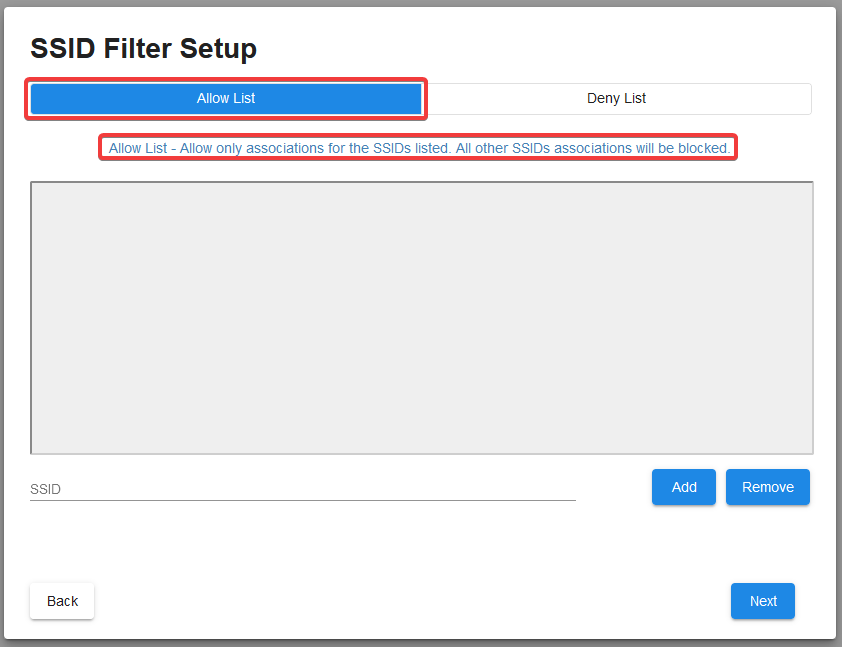
Task: Add the typed SSID to the list
Action: (x=683, y=487)
